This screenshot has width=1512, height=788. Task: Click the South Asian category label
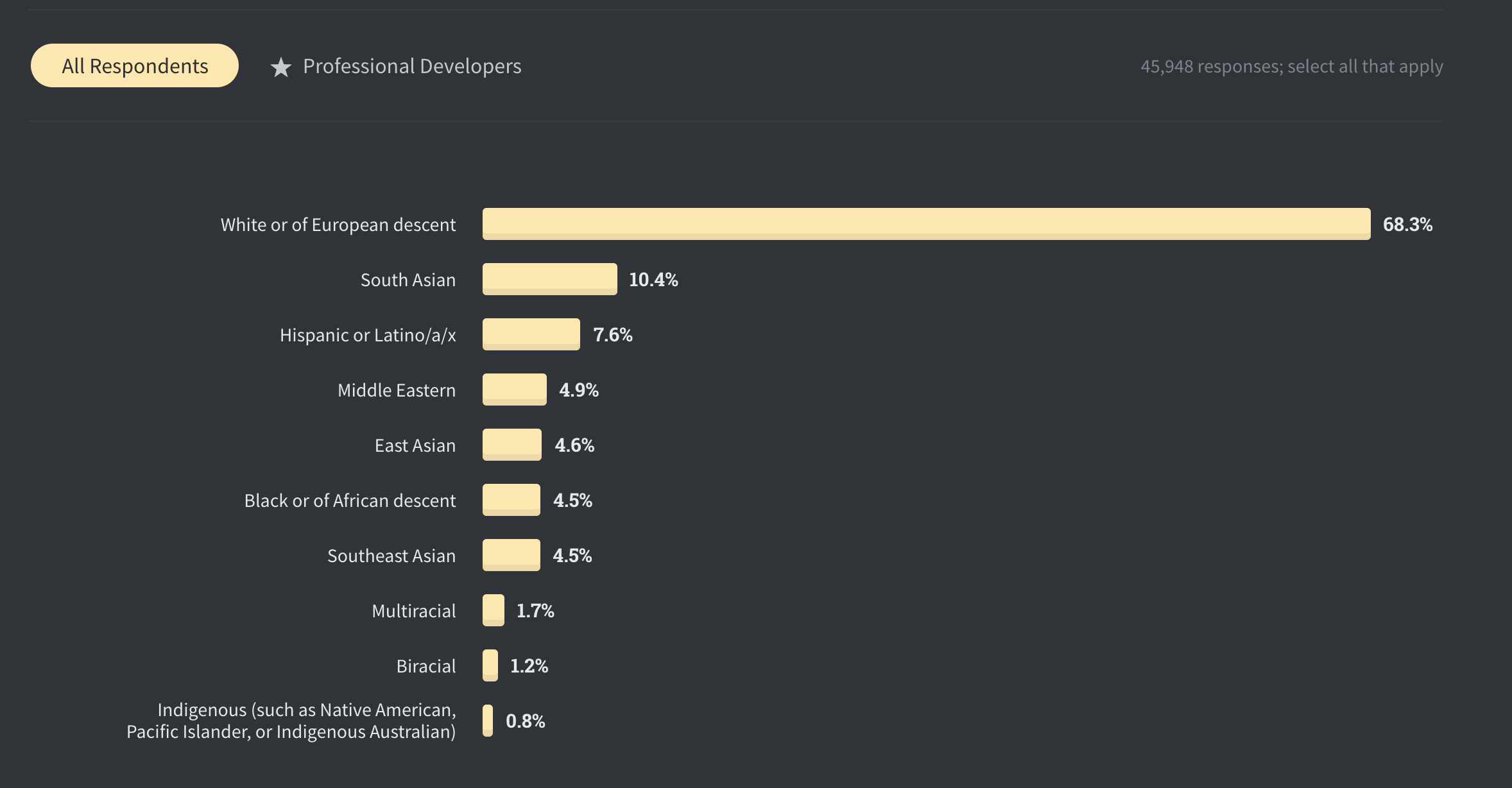[408, 280]
